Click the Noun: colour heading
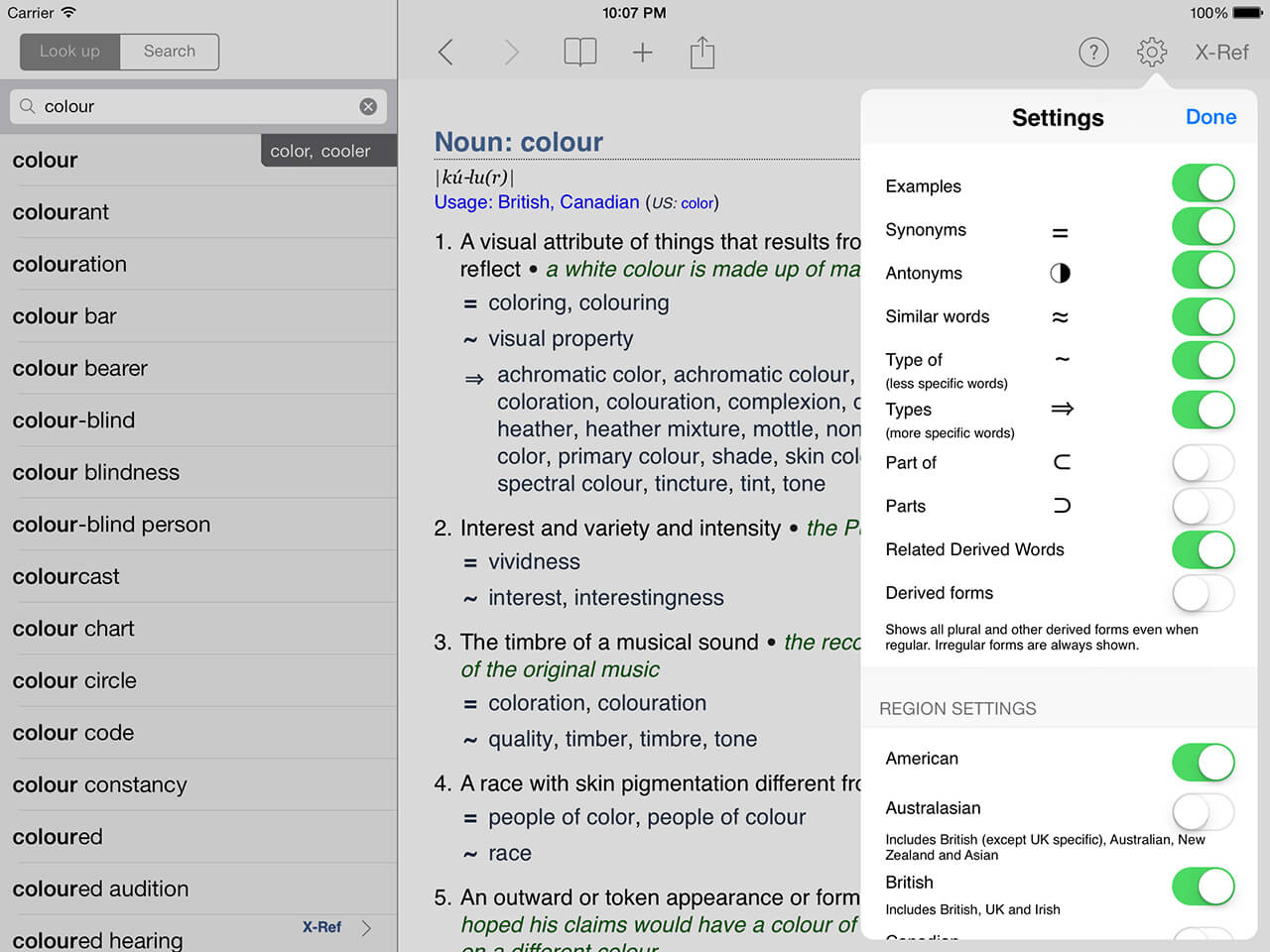The width and height of the screenshot is (1270, 952). [x=519, y=142]
